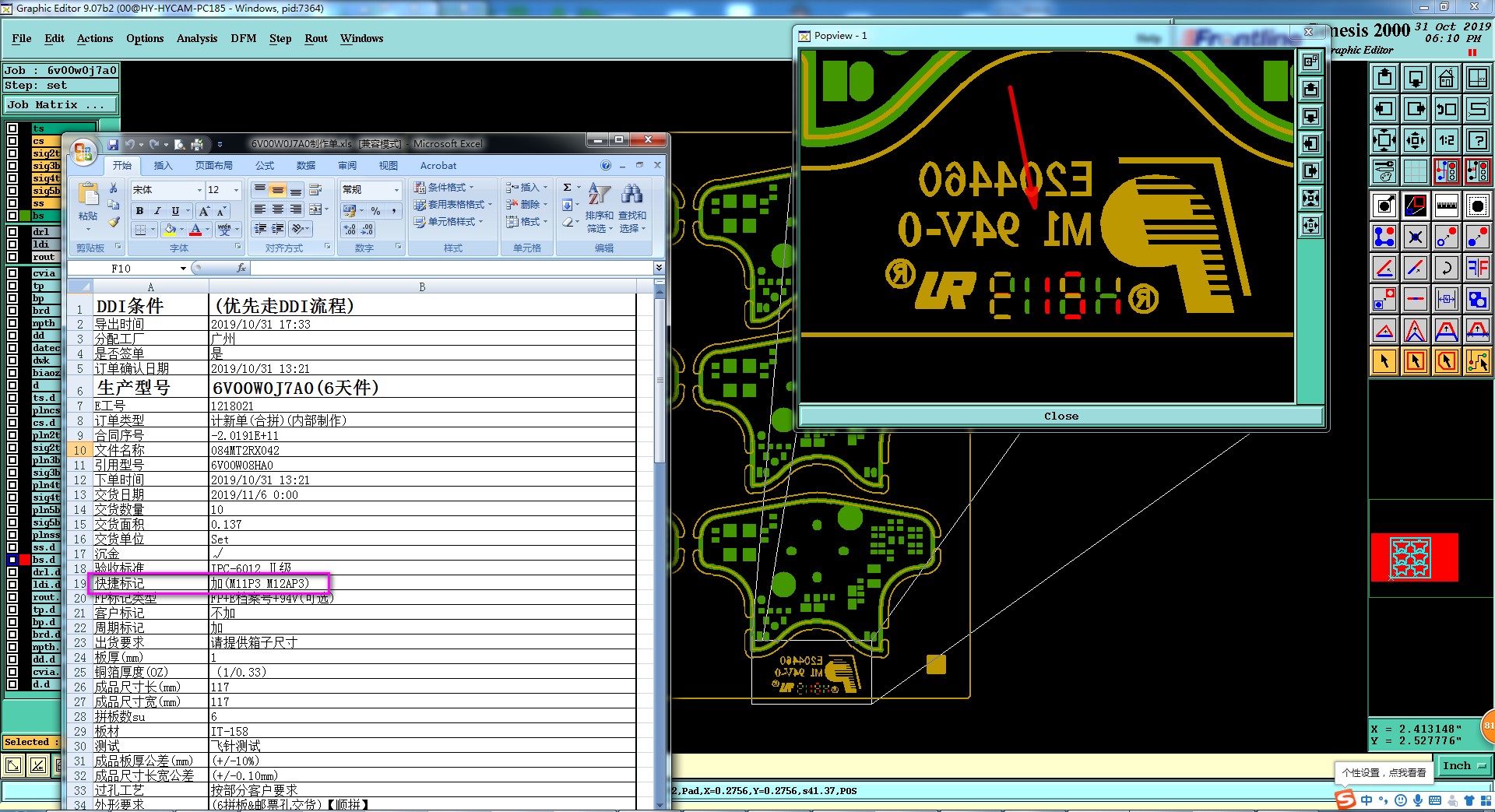This screenshot has height=812, width=1495.
Task: Click the Excel print preview icon
Action: [180, 144]
